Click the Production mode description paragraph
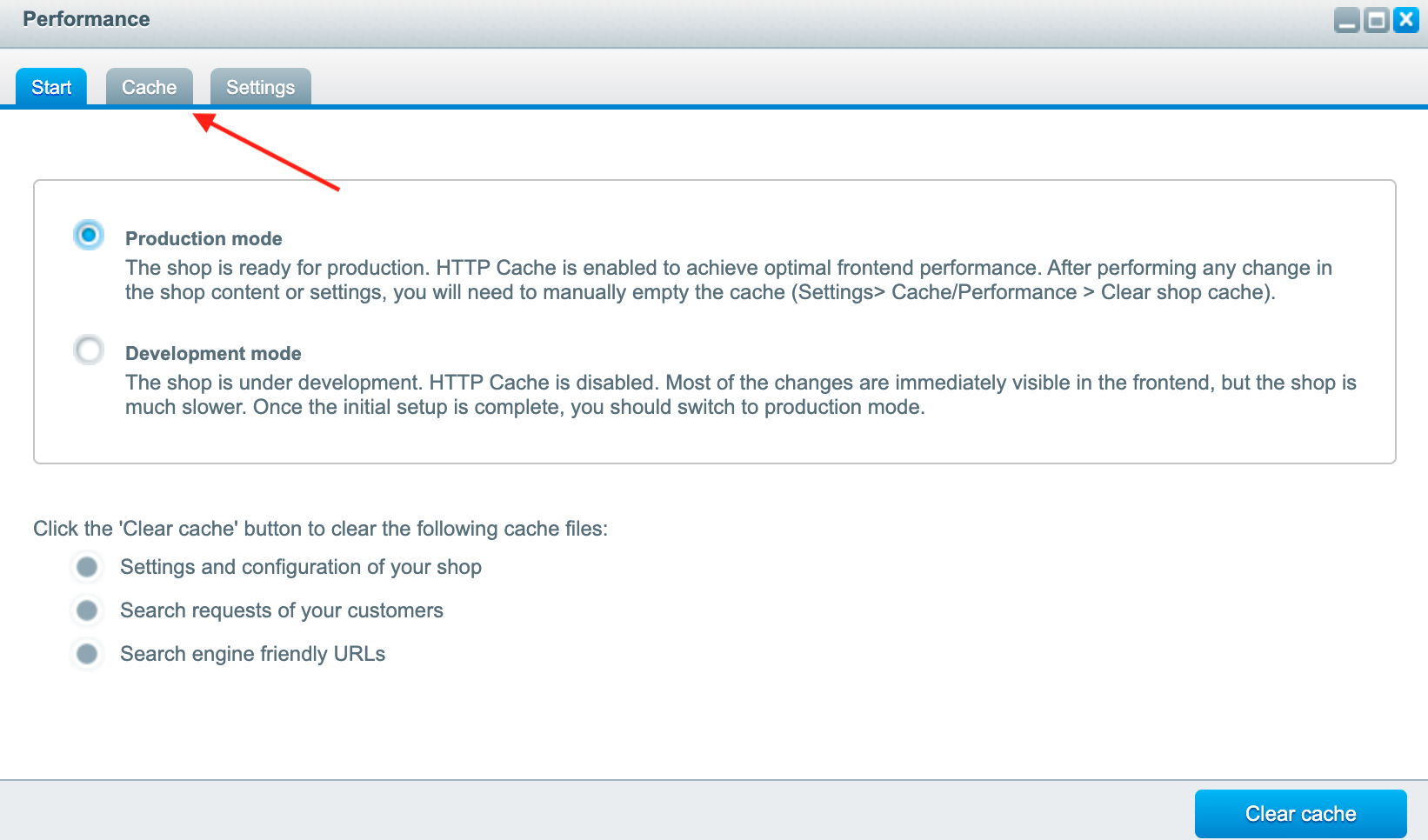The image size is (1428, 840). tap(728, 280)
